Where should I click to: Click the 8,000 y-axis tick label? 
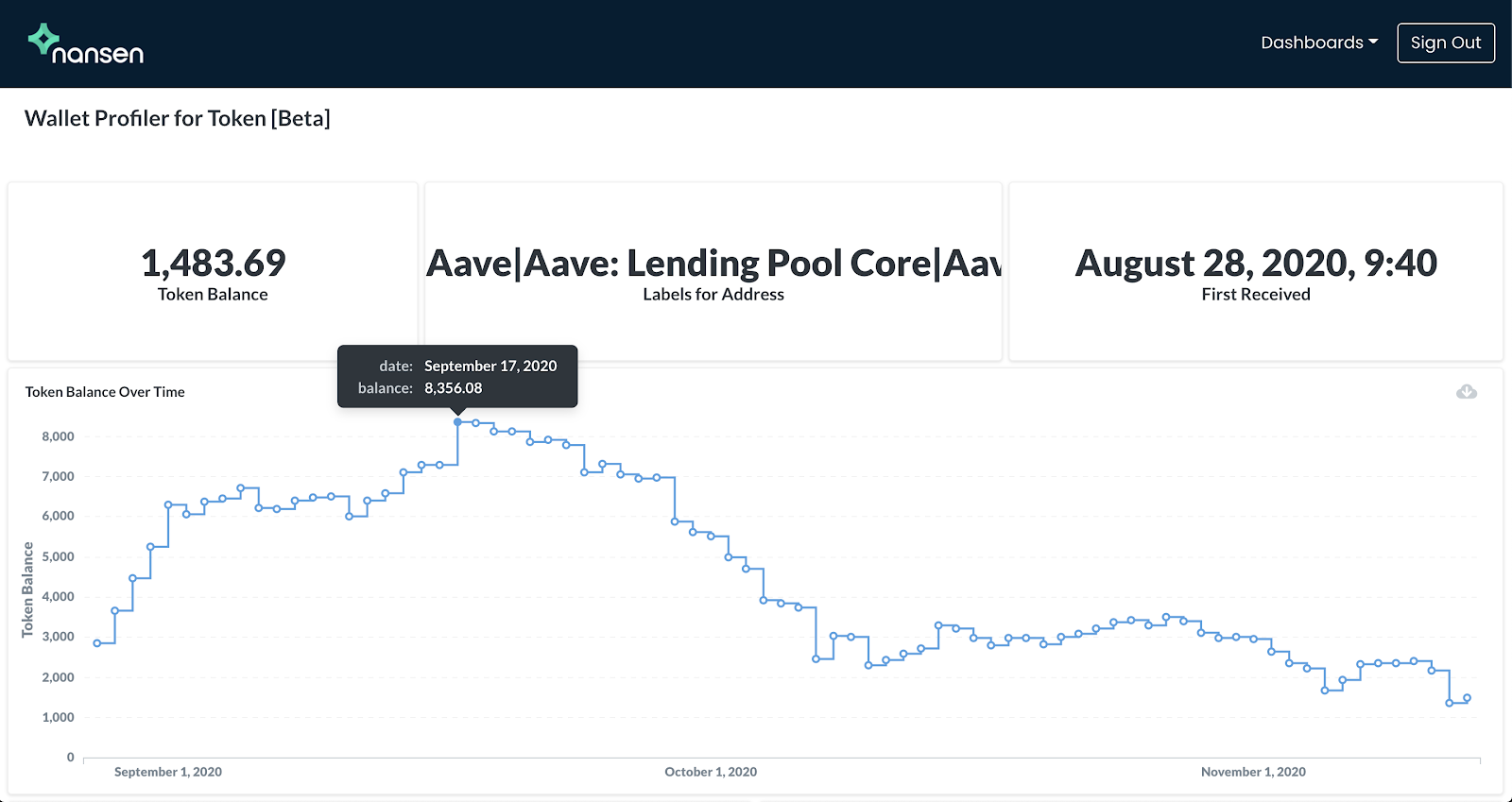tap(58, 436)
